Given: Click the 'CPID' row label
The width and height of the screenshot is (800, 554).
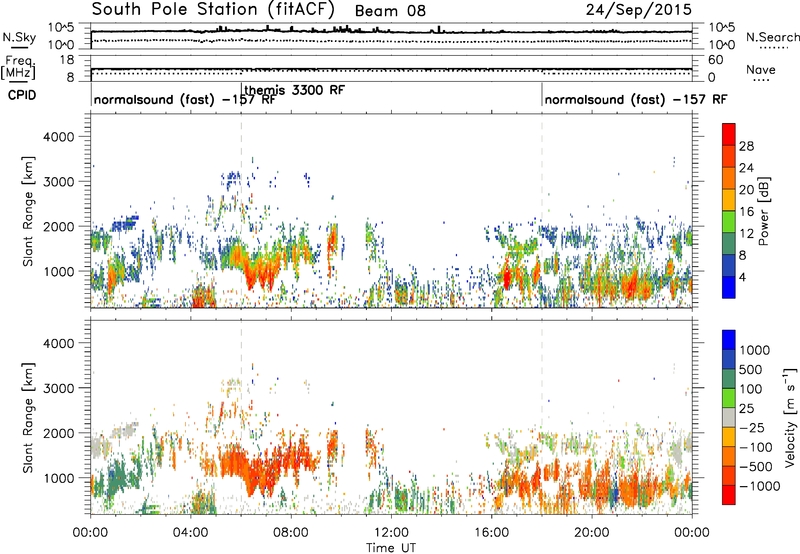Looking at the screenshot, I should pyautogui.click(x=22, y=95).
